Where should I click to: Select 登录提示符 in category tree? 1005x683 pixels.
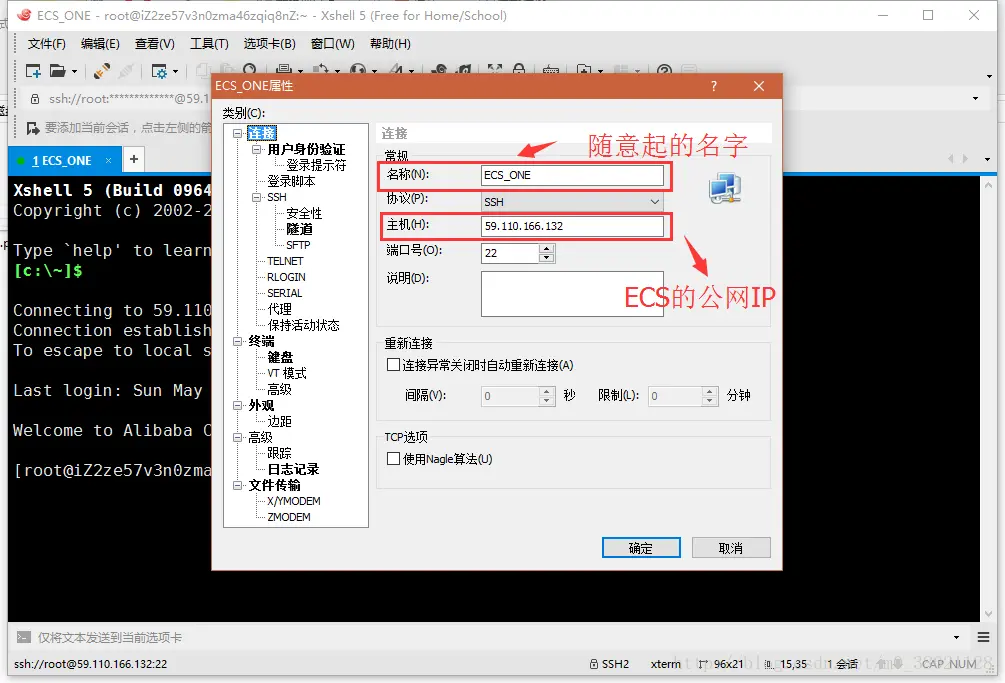(316, 165)
